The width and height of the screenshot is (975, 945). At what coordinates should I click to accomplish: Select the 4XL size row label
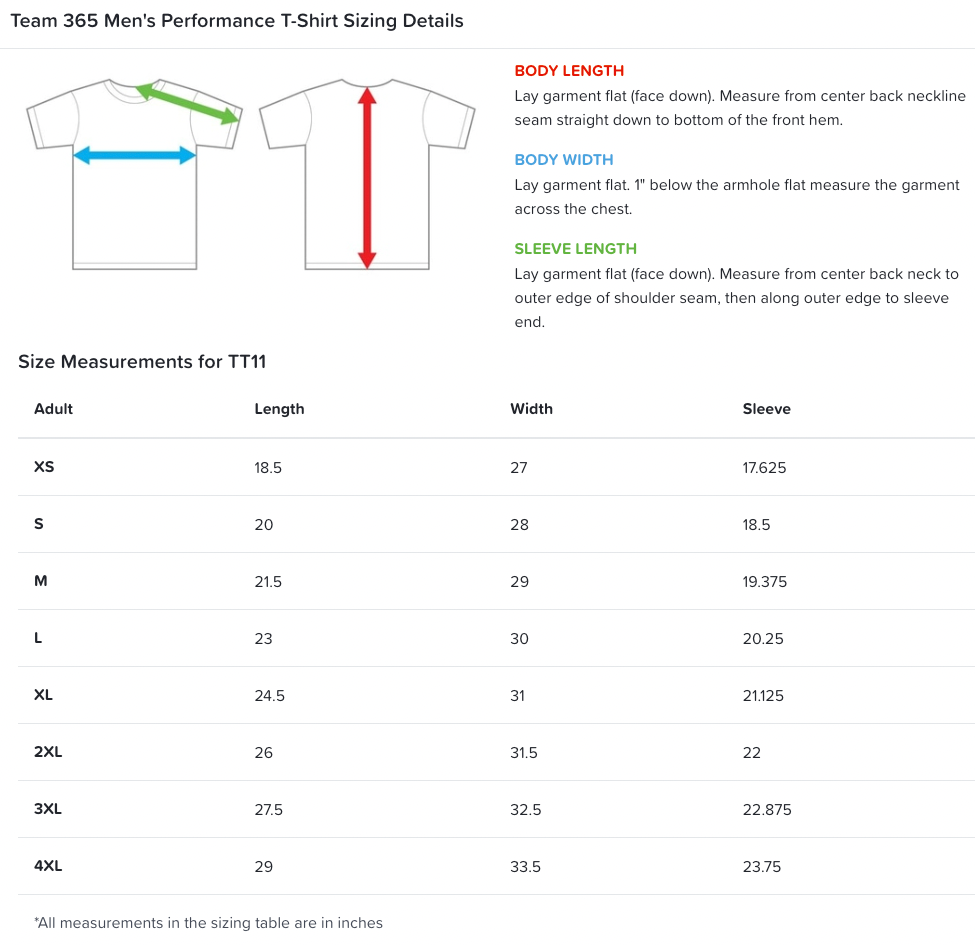pos(48,866)
